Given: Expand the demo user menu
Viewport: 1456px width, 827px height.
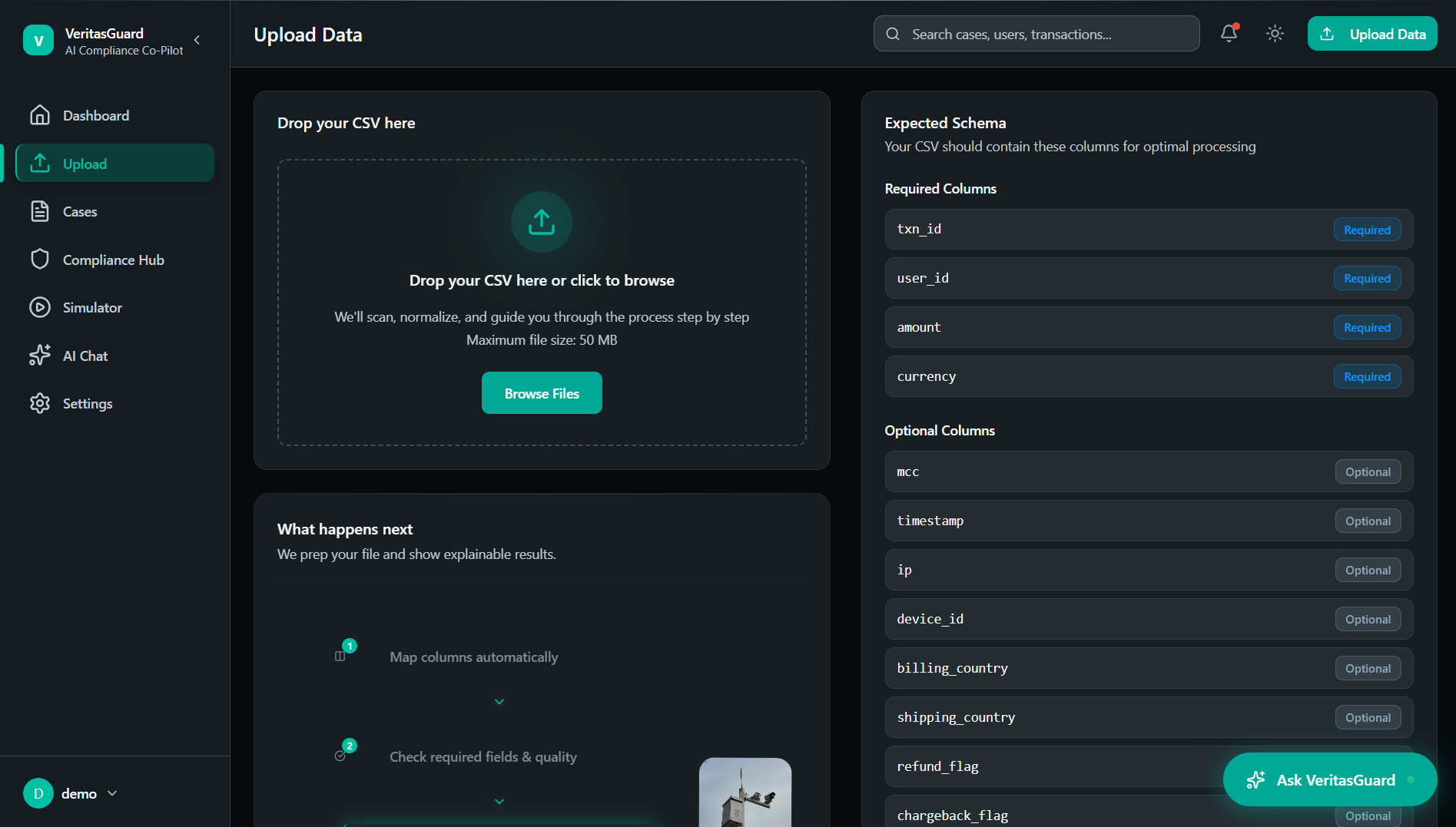Looking at the screenshot, I should [112, 793].
